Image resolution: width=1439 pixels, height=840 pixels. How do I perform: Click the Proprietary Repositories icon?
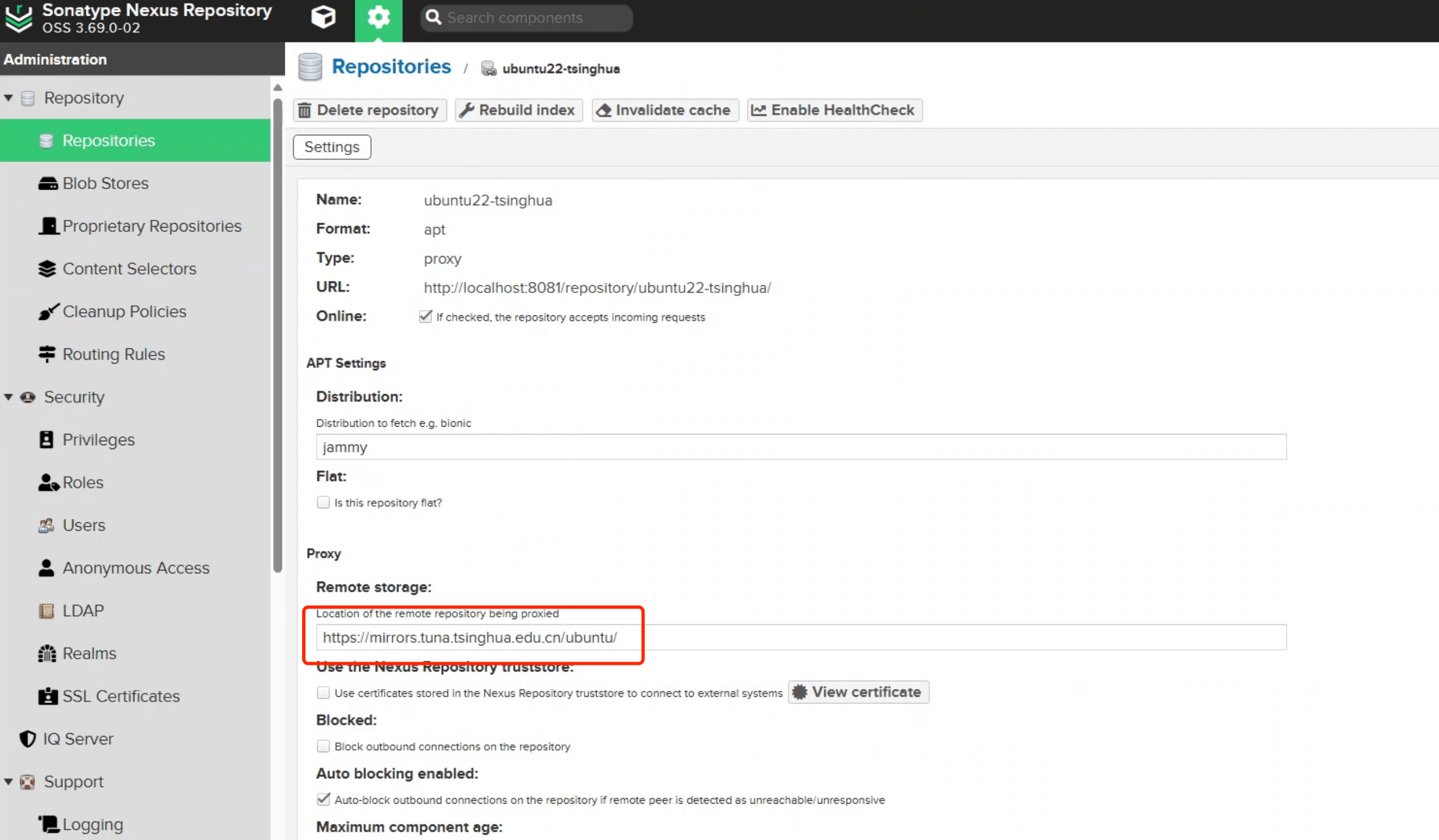point(49,226)
